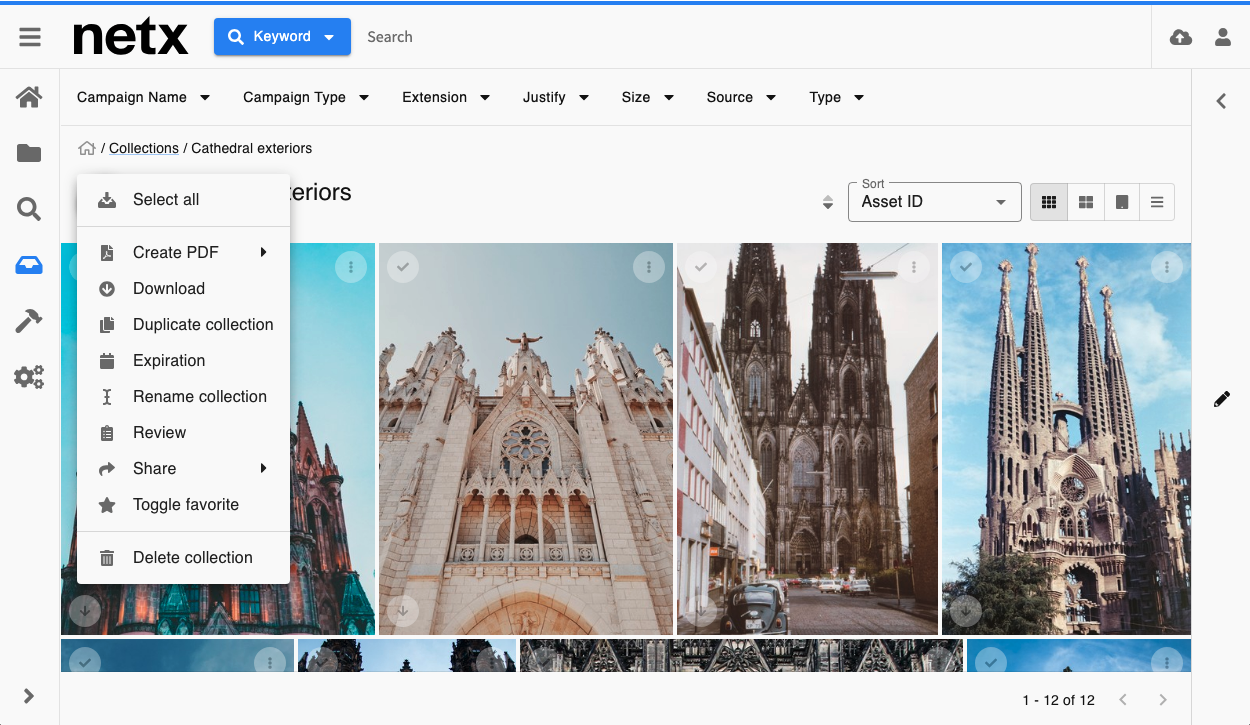Select the checkmark on Sagrada Familia image

965,267
